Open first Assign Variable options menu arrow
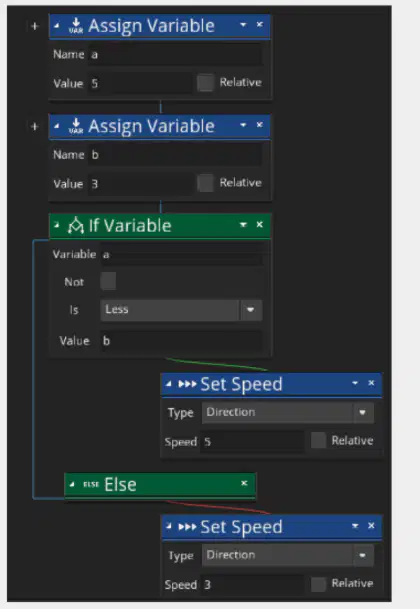Image resolution: width=420 pixels, height=609 pixels. pos(243,24)
